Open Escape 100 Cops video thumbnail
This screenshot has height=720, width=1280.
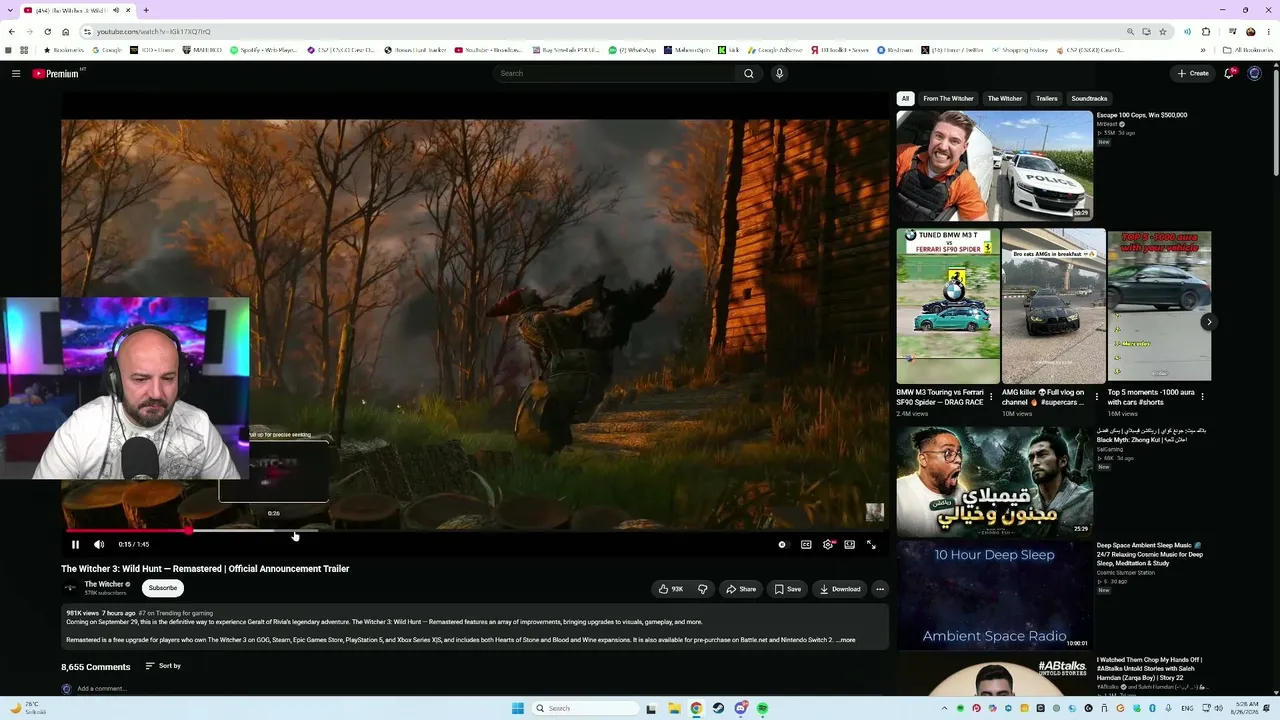pyautogui.click(x=995, y=165)
